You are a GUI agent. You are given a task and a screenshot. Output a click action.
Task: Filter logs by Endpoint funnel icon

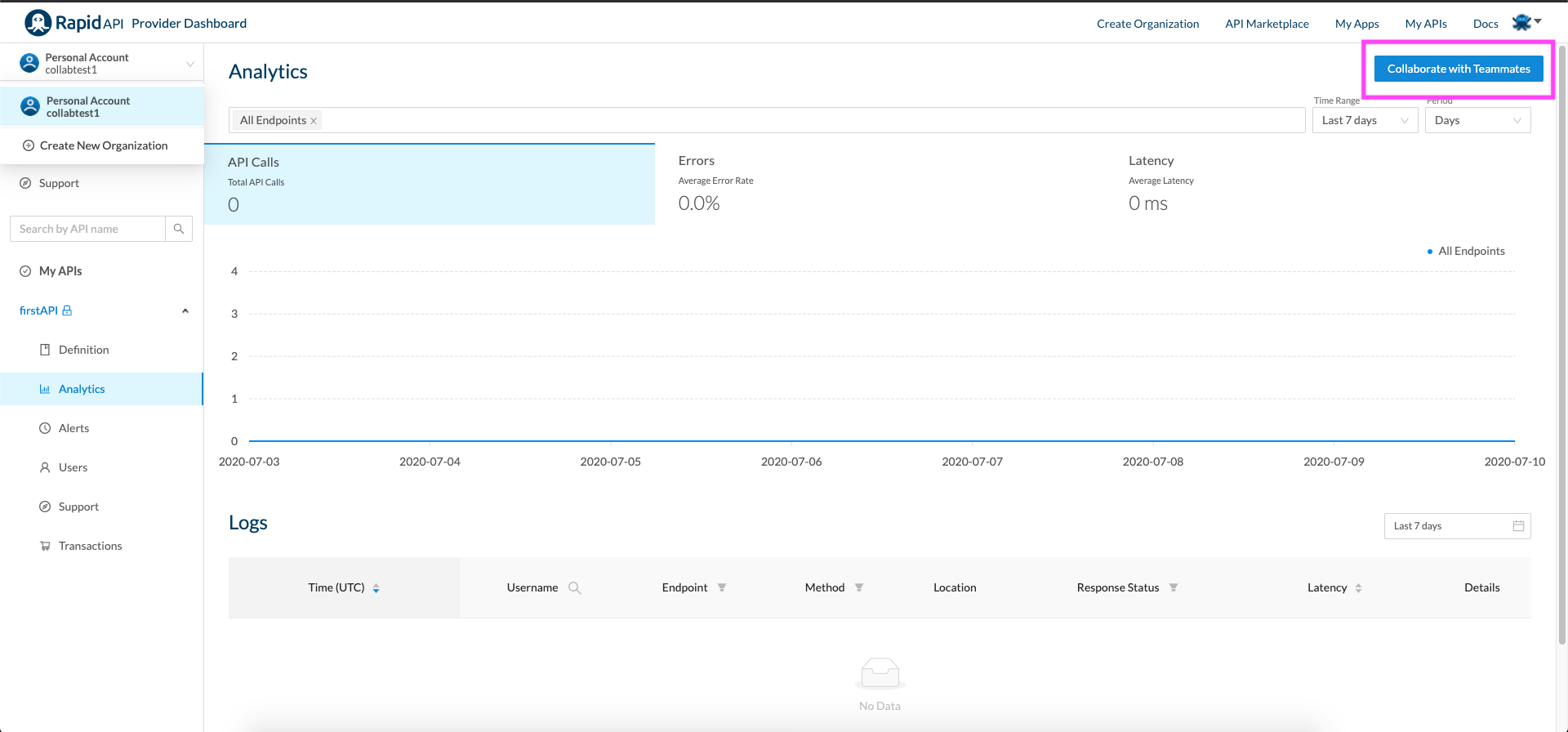click(x=722, y=587)
